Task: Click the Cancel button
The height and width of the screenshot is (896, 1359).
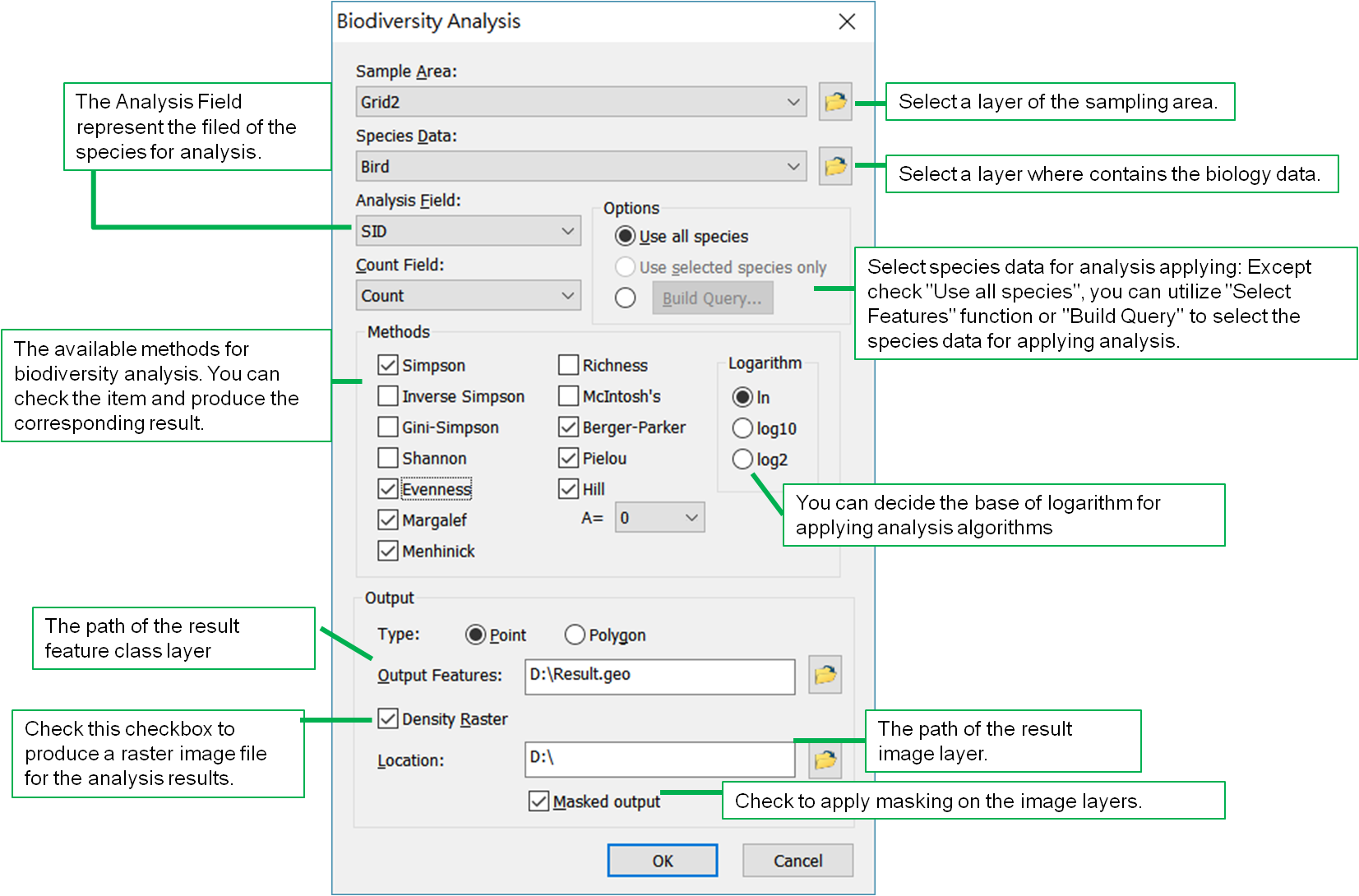Action: (x=797, y=861)
